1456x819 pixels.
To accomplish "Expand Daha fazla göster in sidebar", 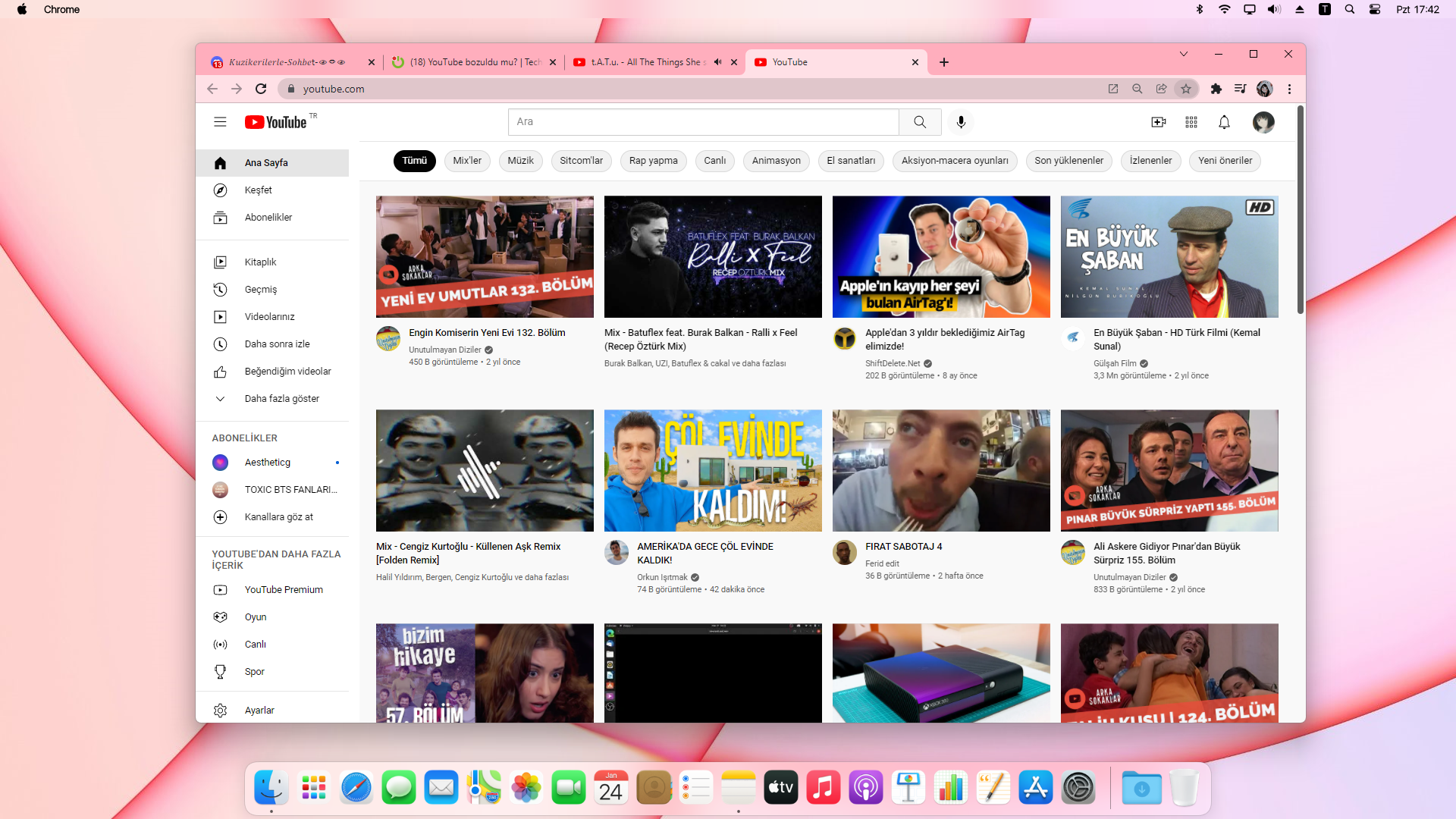I will pos(281,399).
